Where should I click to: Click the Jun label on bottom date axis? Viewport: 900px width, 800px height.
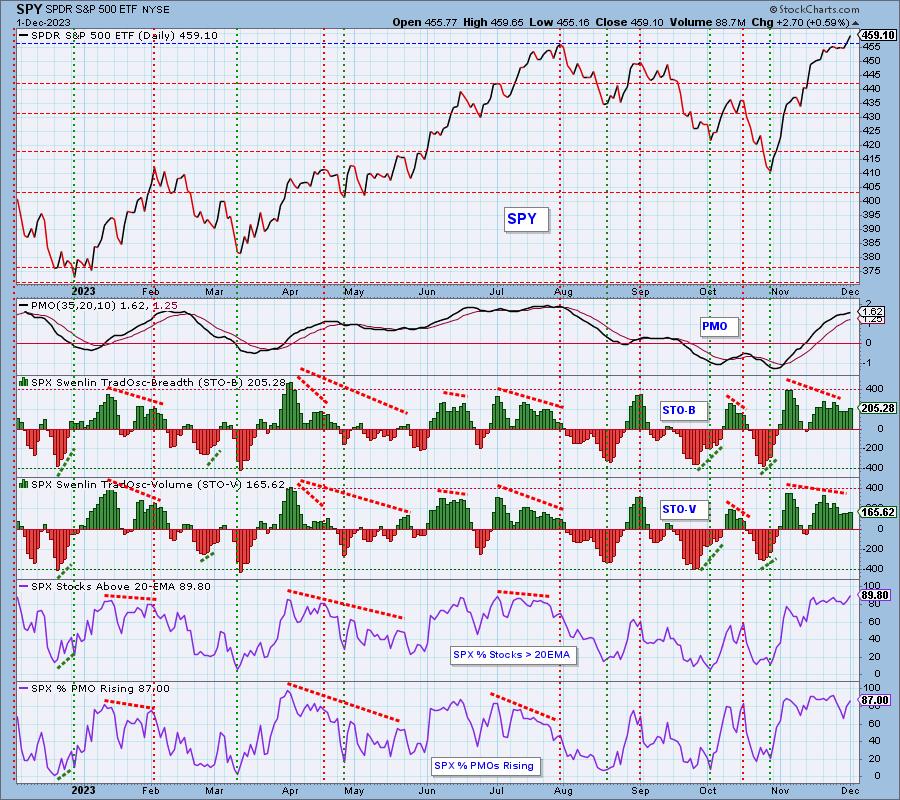tap(427, 791)
